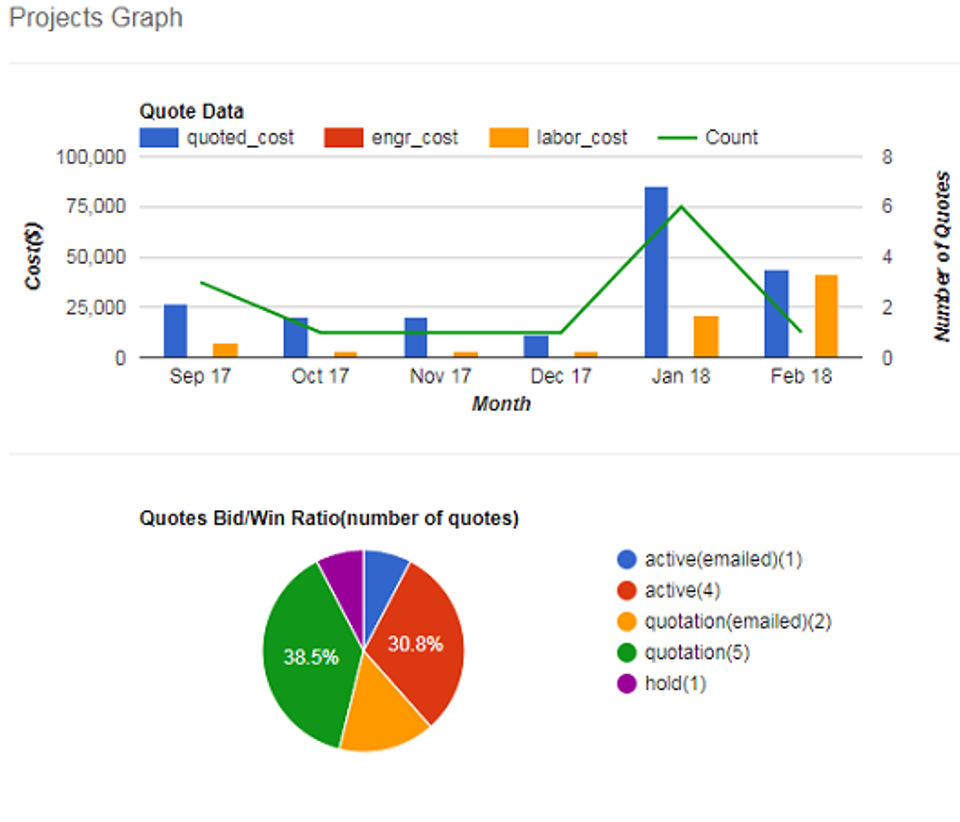The height and width of the screenshot is (822, 960).
Task: Click the hold(1) purple legend dot
Action: [627, 684]
